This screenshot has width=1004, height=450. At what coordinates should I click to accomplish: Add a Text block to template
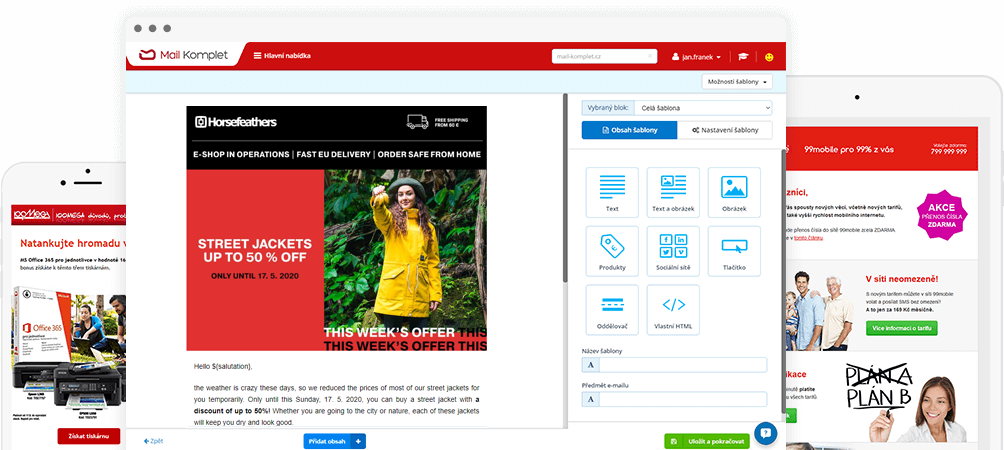pos(612,192)
